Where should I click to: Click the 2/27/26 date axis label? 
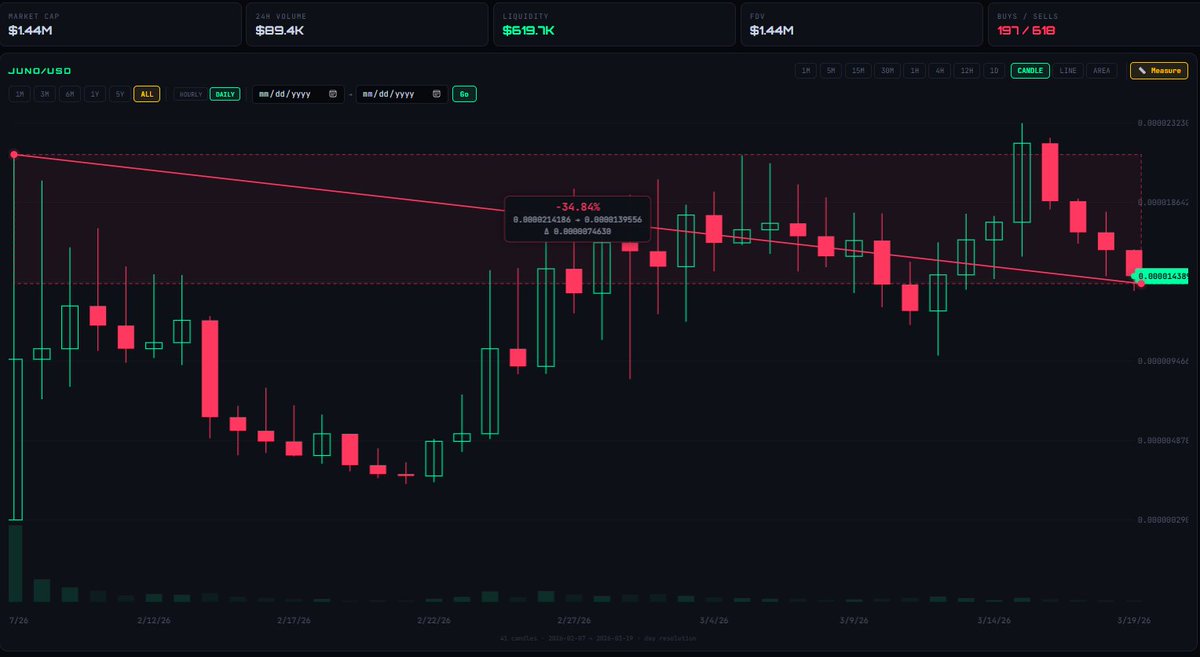tap(573, 620)
